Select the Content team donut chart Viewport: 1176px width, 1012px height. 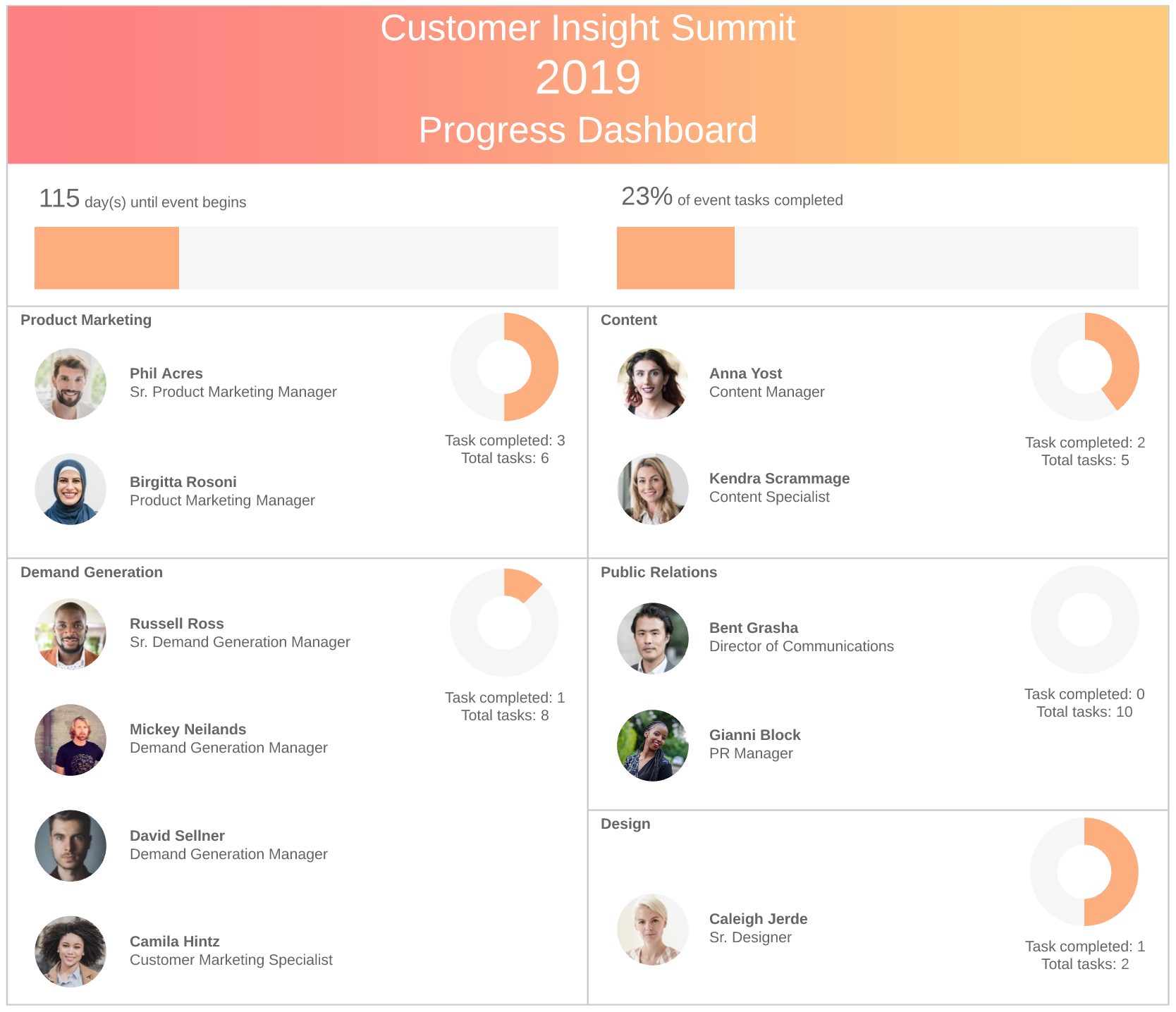(1085, 367)
